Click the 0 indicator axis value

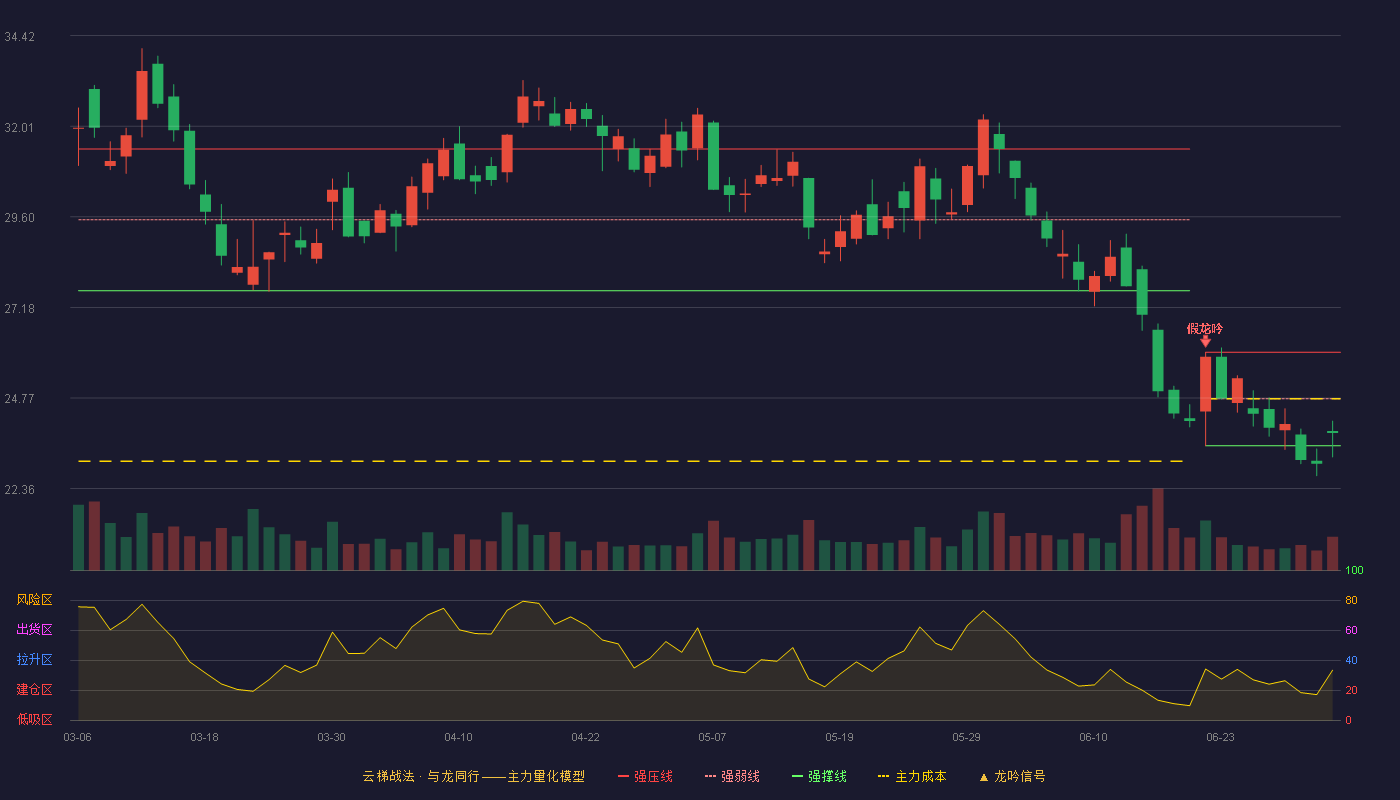[1348, 720]
